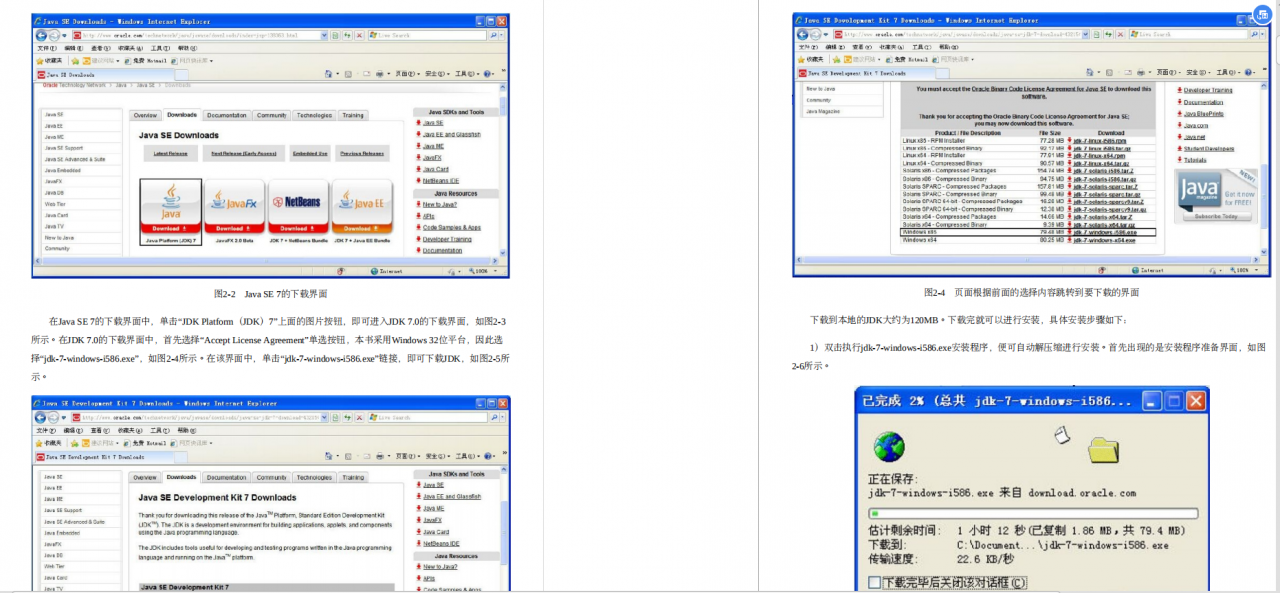This screenshot has height=593, width=1280.
Task: Open 文件(F) menu in Figure 2-2 window
Action: pos(47,48)
